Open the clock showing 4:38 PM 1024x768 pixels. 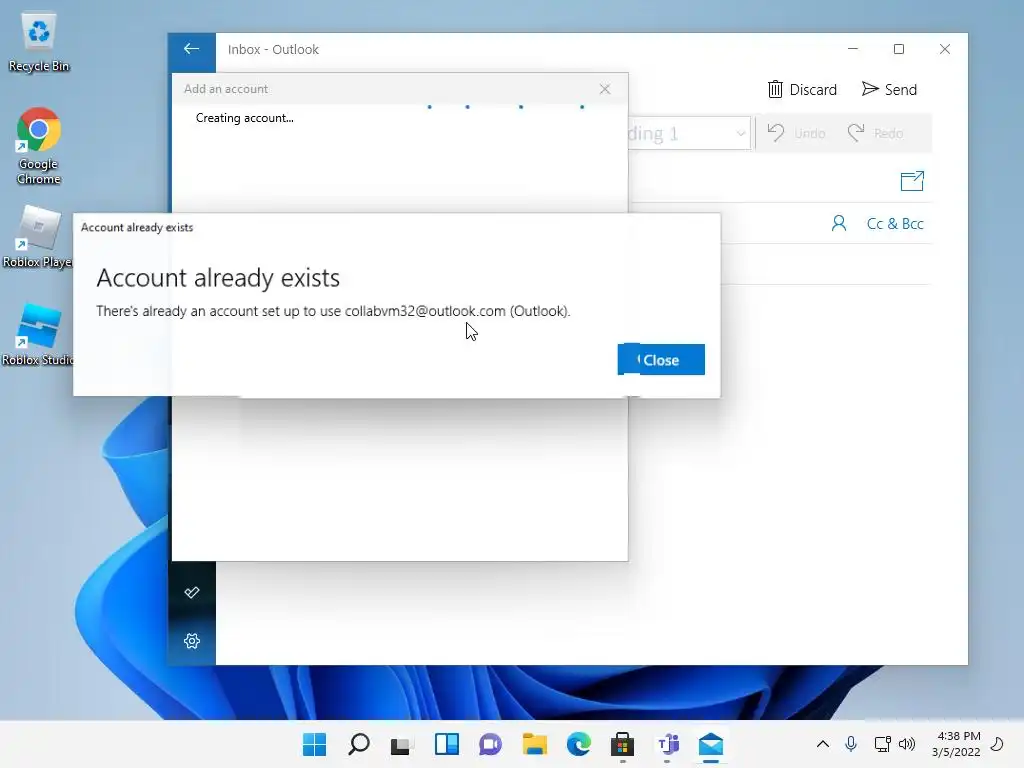(x=956, y=744)
